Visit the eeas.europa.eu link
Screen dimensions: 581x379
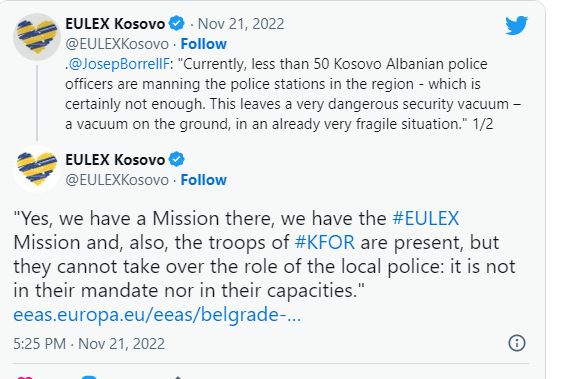coord(157,315)
